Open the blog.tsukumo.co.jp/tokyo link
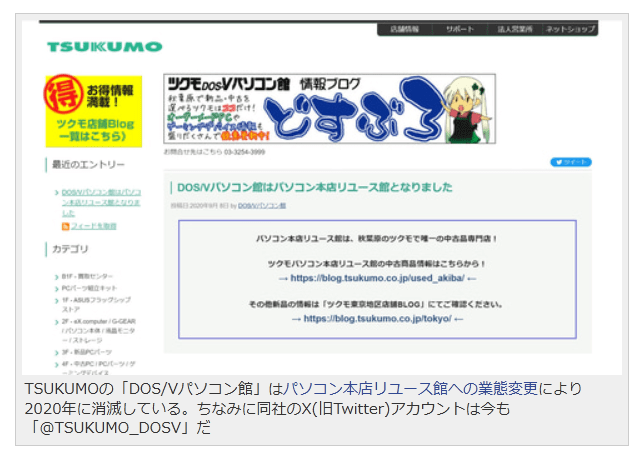 click(370, 319)
